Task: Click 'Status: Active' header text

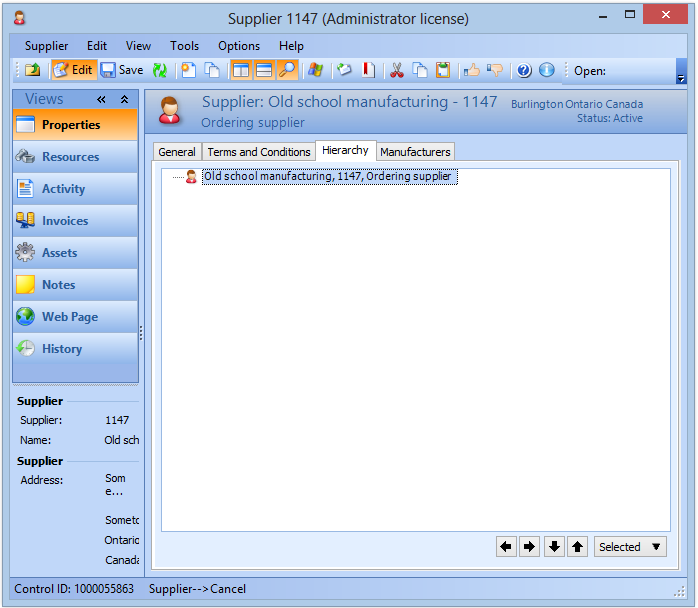Action: click(x=610, y=118)
